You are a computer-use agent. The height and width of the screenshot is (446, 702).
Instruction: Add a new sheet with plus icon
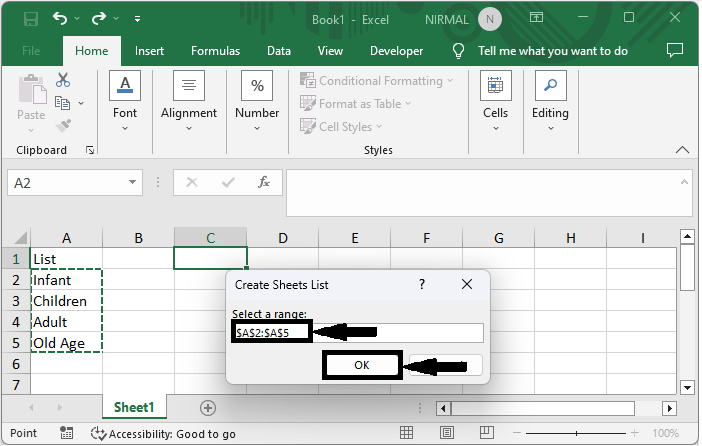[208, 408]
